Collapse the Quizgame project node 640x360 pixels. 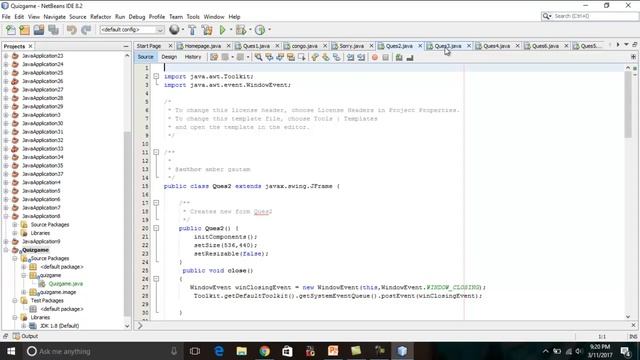tap(6, 250)
